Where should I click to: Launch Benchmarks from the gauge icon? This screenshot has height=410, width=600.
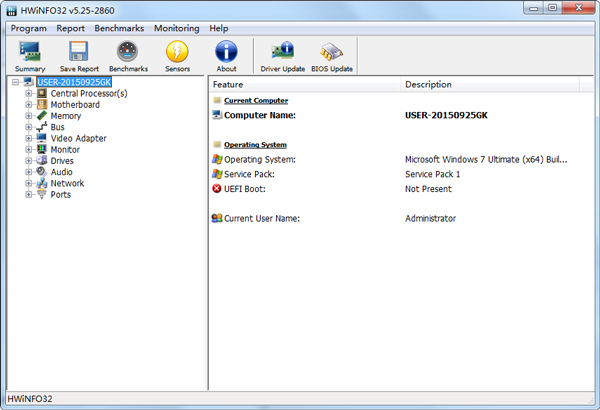point(127,51)
